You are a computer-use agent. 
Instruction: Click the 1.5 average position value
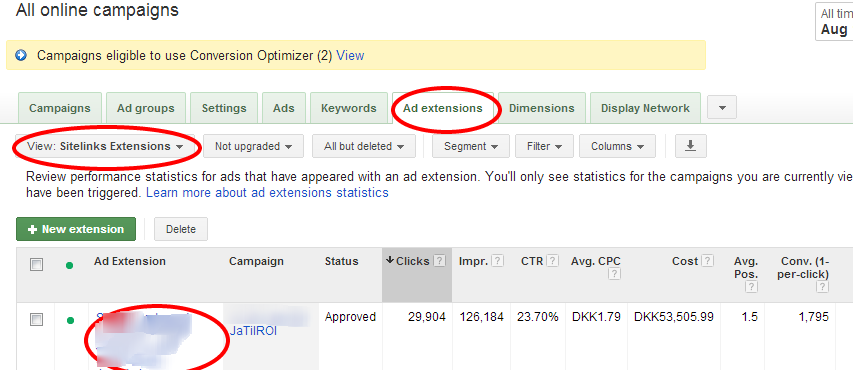point(750,317)
